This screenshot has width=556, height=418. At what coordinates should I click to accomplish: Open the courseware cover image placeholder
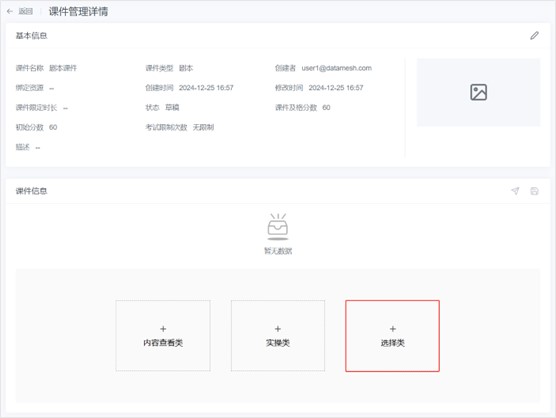point(478,92)
